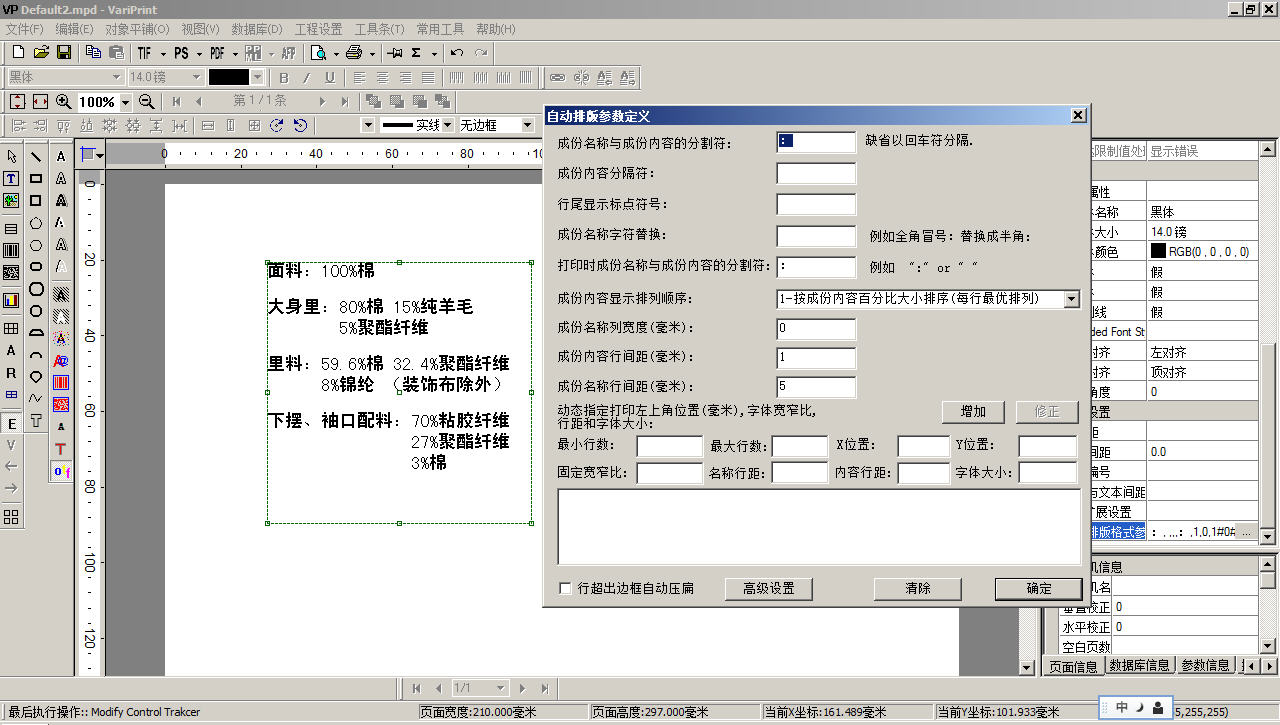Click the 确定 button

pos(1038,588)
